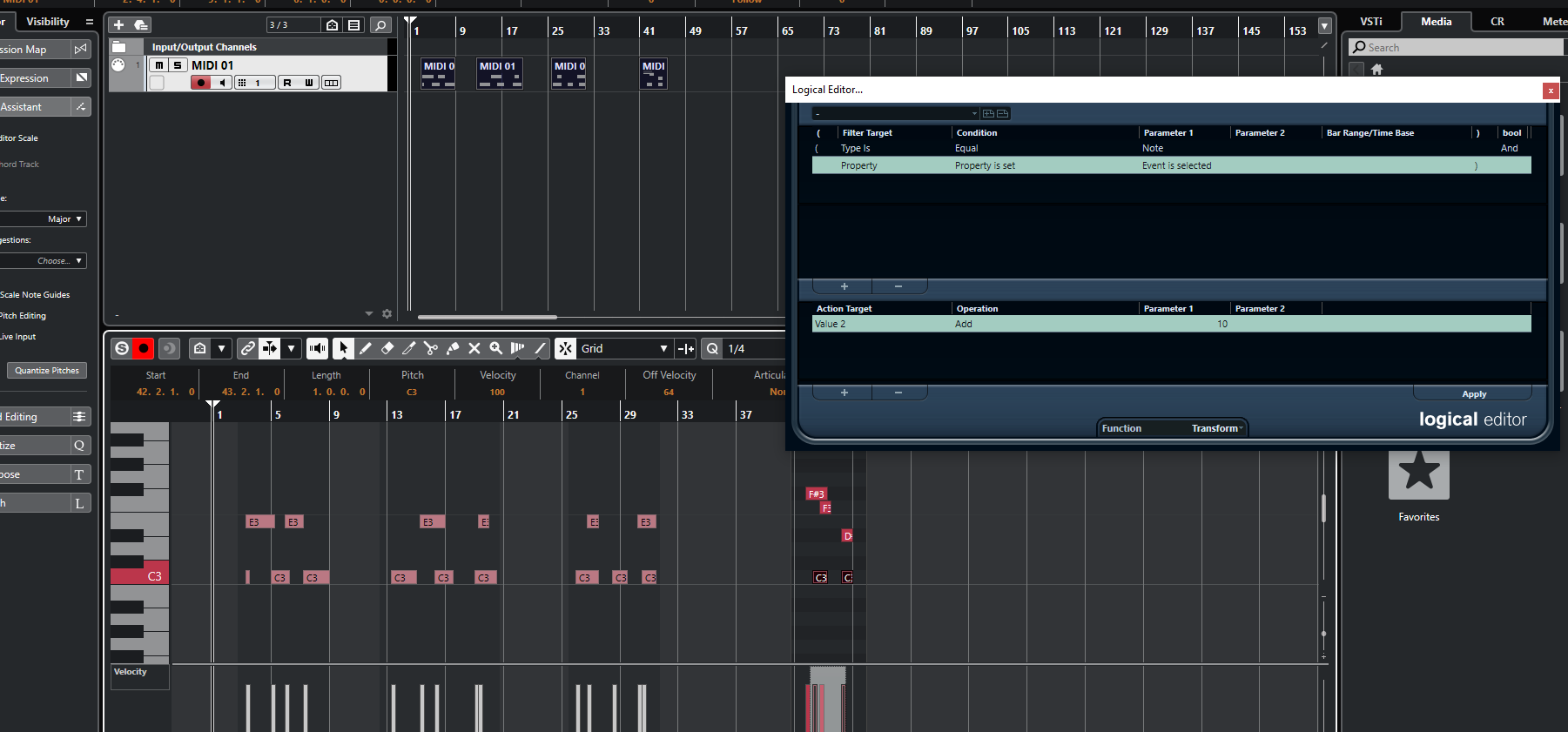Click the Favorites star tile
The width and height of the screenshot is (1568, 732).
(x=1419, y=474)
